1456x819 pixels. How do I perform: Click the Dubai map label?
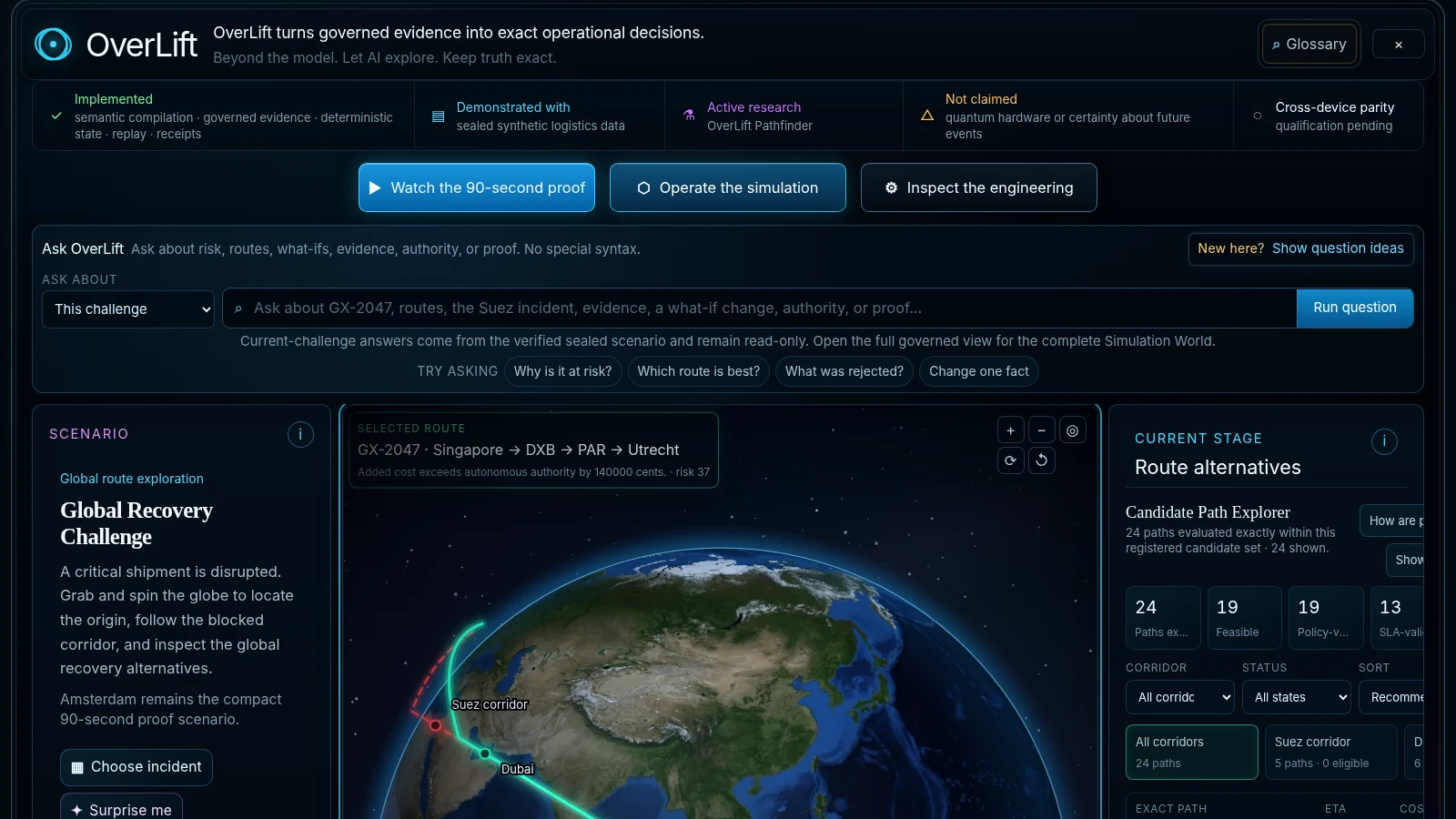pos(517,769)
